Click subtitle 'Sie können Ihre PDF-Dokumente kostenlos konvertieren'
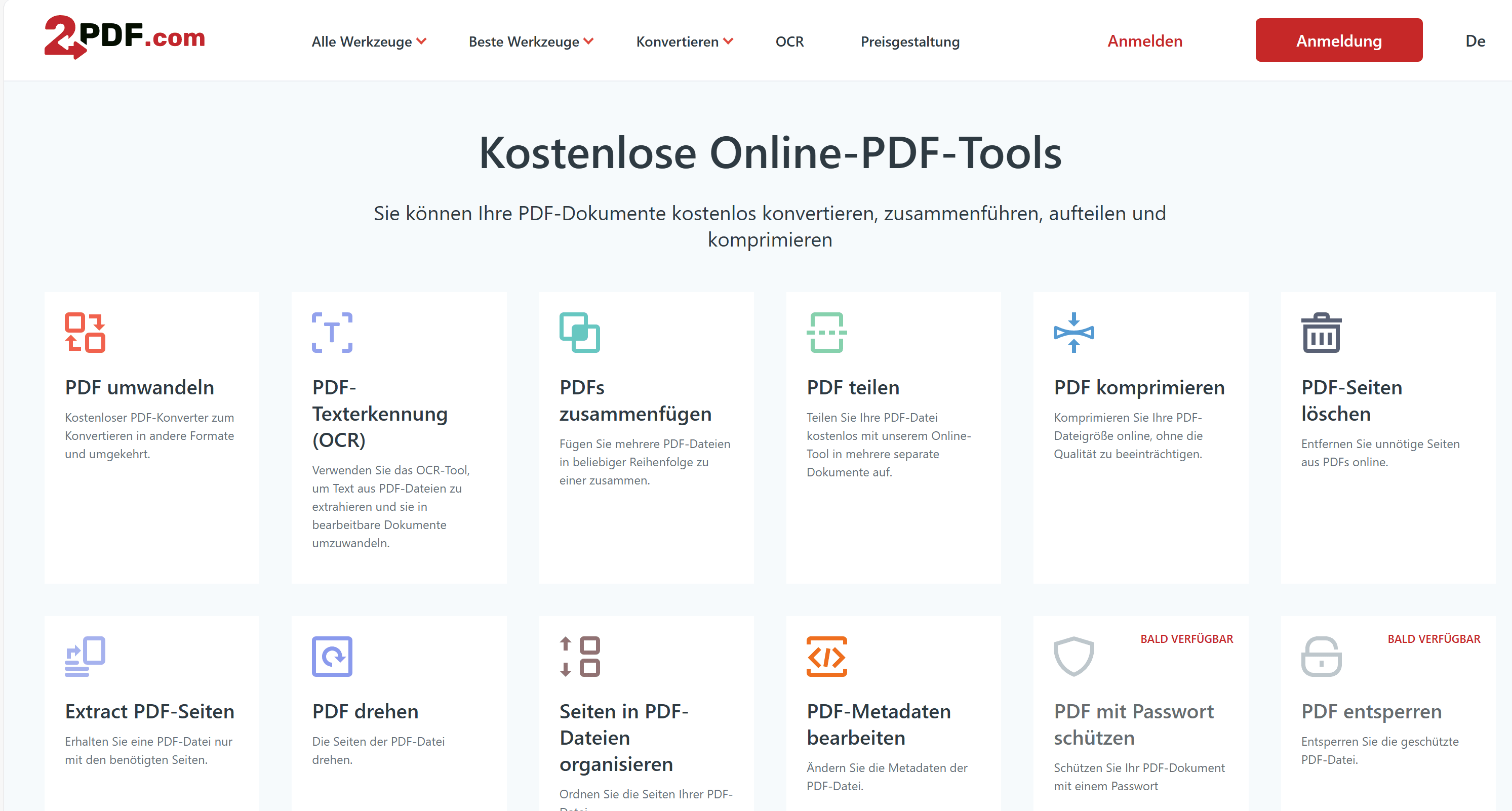Screen dimensions: 1512x811 770,226
